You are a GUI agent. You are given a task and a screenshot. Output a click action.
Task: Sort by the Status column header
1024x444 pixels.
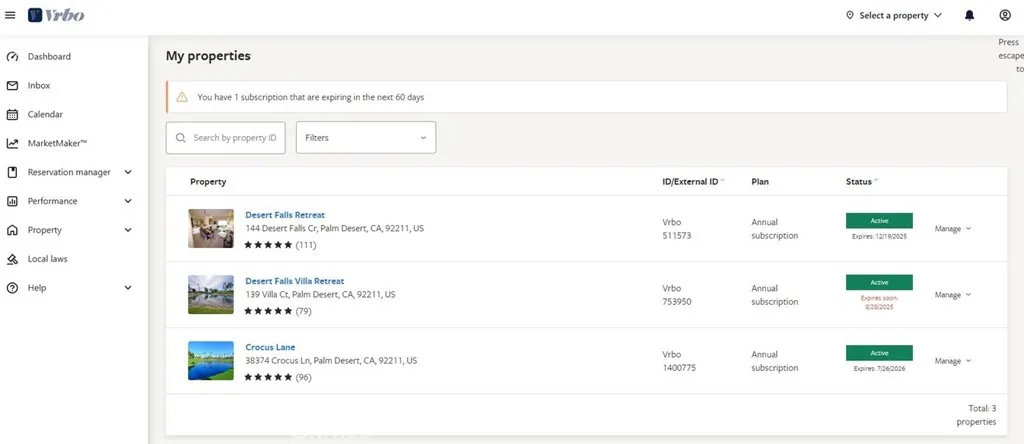[860, 182]
